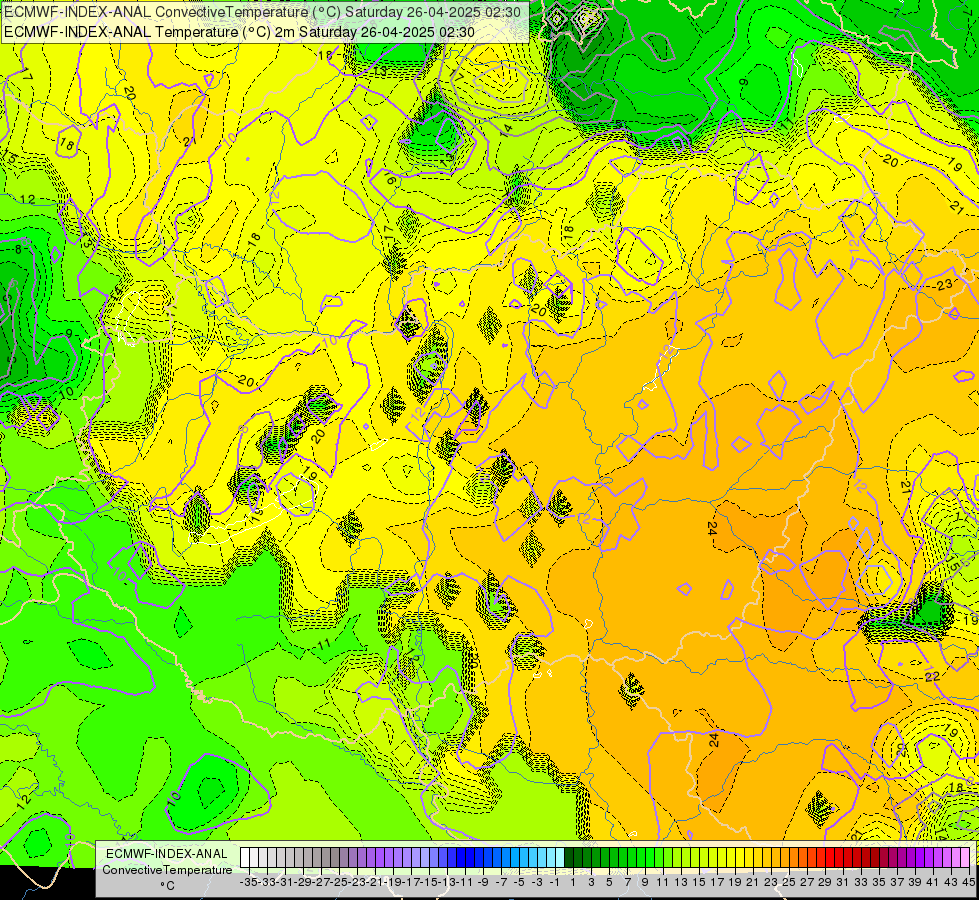This screenshot has width=979, height=900.
Task: Click the positive 25 legend scale value
Action: point(789,883)
